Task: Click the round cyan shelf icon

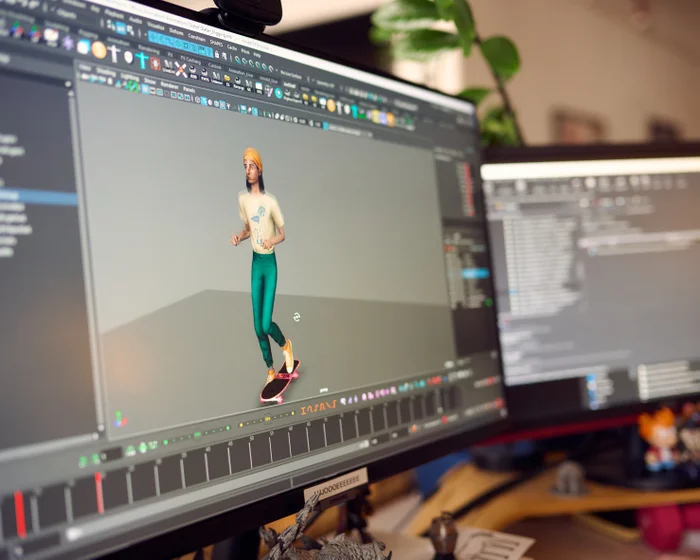Action: tap(278, 92)
